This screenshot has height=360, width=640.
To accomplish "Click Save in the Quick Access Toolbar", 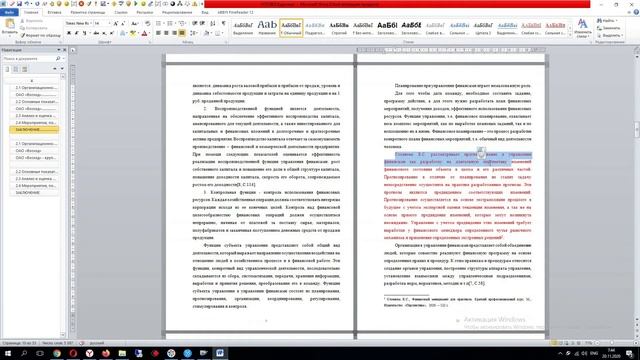I will click(19, 4).
